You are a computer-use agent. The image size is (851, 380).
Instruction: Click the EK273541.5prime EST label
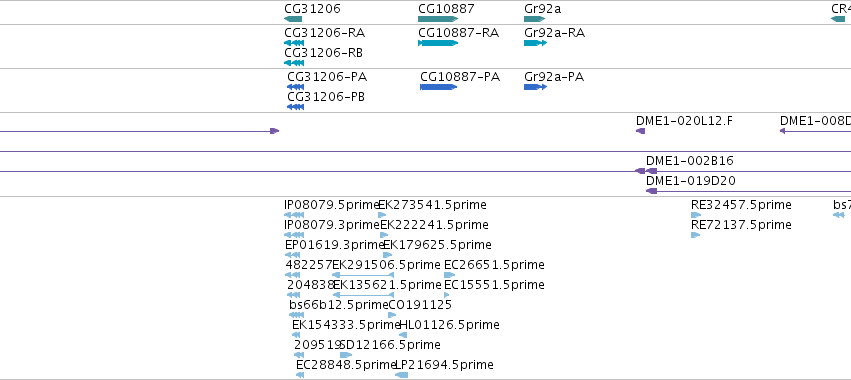(x=433, y=205)
